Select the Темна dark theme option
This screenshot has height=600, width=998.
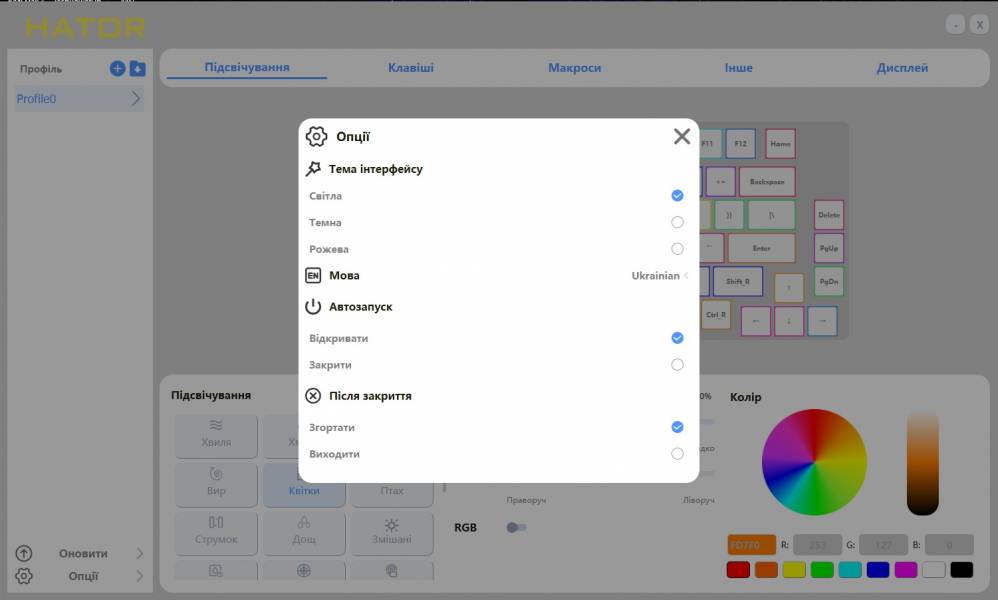(677, 222)
